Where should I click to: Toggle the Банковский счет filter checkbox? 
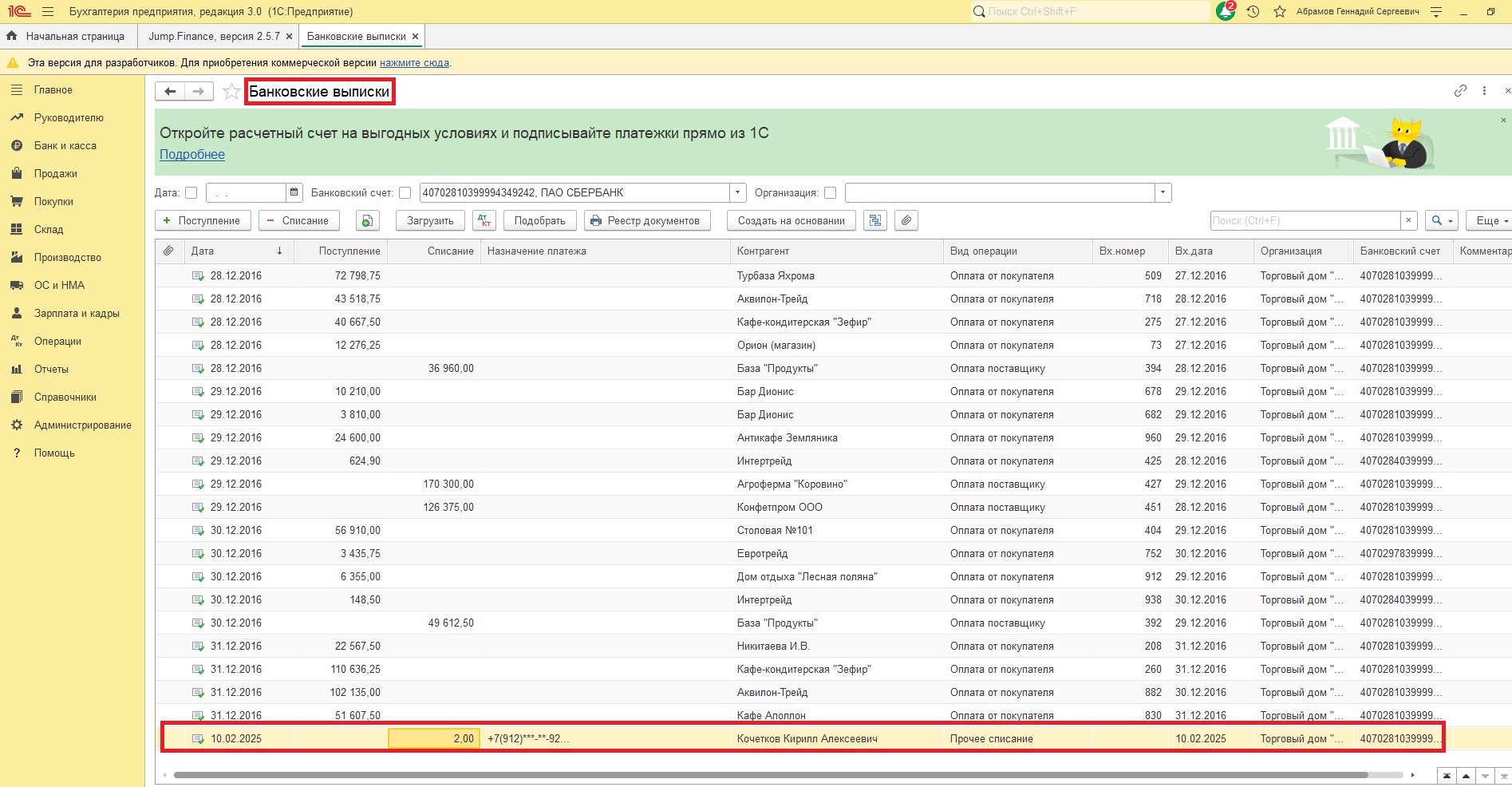(x=405, y=192)
